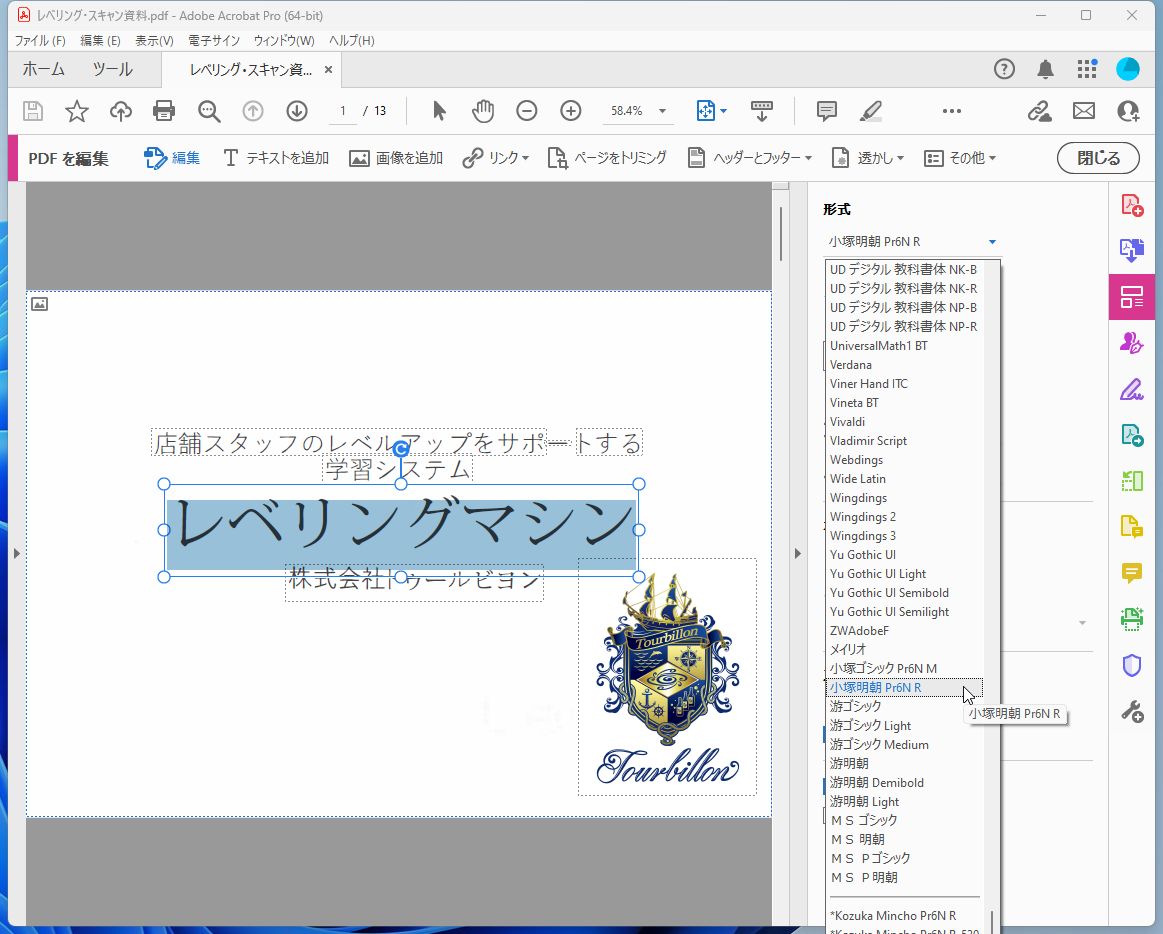Select the Tourbillon logo image
Screen dimensions: 1163x934
[668, 677]
